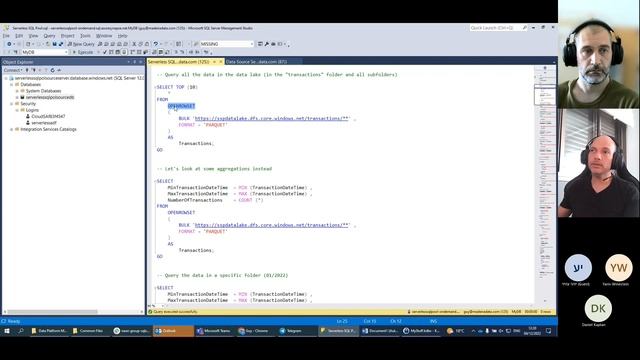640x360 pixels.
Task: Expand the serverlesssqlpoolsourcedb database node
Action: tap(17, 97)
